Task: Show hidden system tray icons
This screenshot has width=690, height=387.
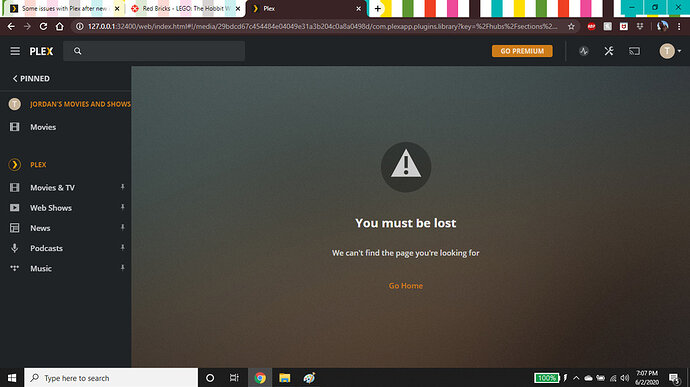Action: pyautogui.click(x=576, y=378)
